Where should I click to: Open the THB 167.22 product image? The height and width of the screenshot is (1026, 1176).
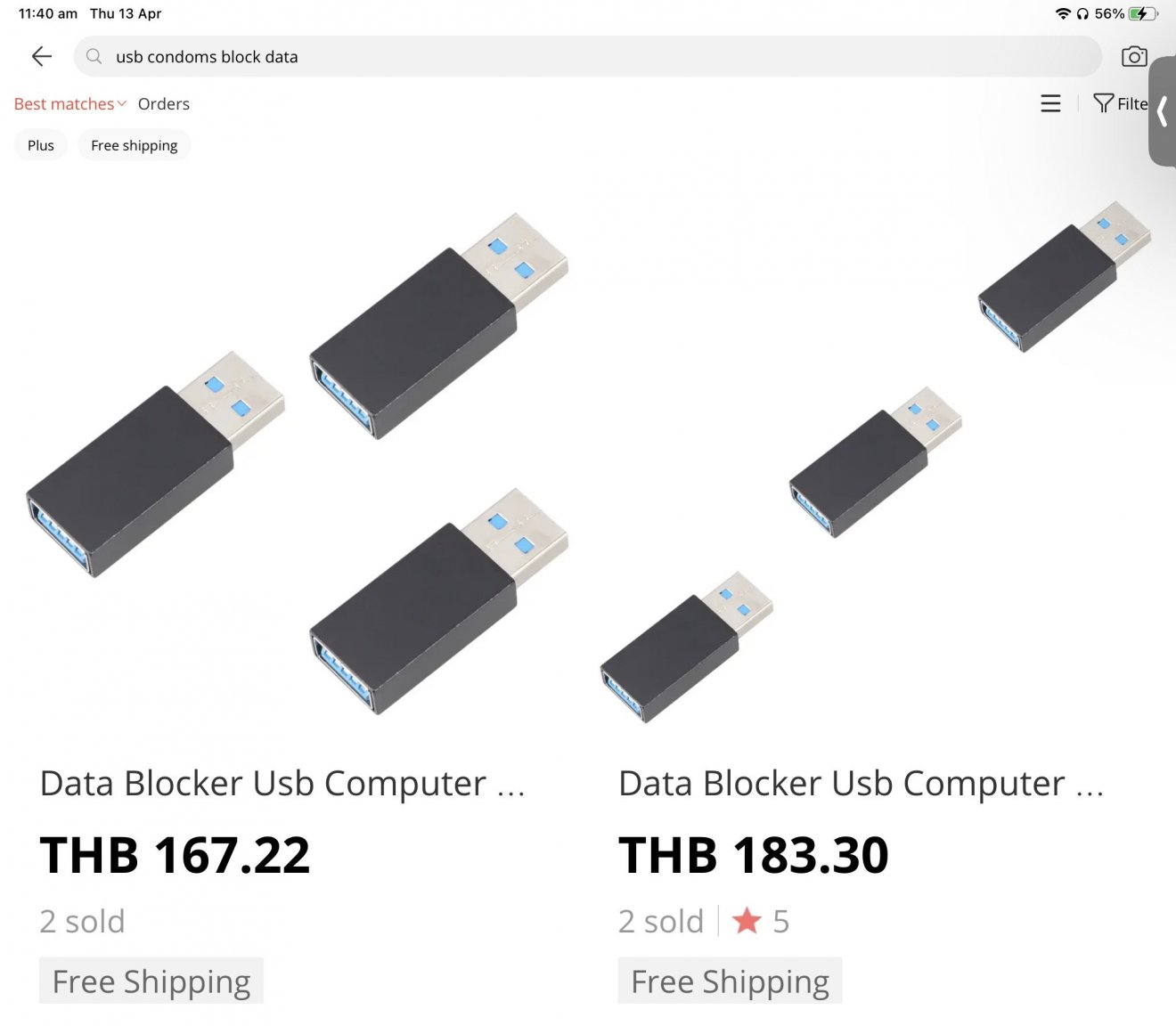pyautogui.click(x=297, y=463)
